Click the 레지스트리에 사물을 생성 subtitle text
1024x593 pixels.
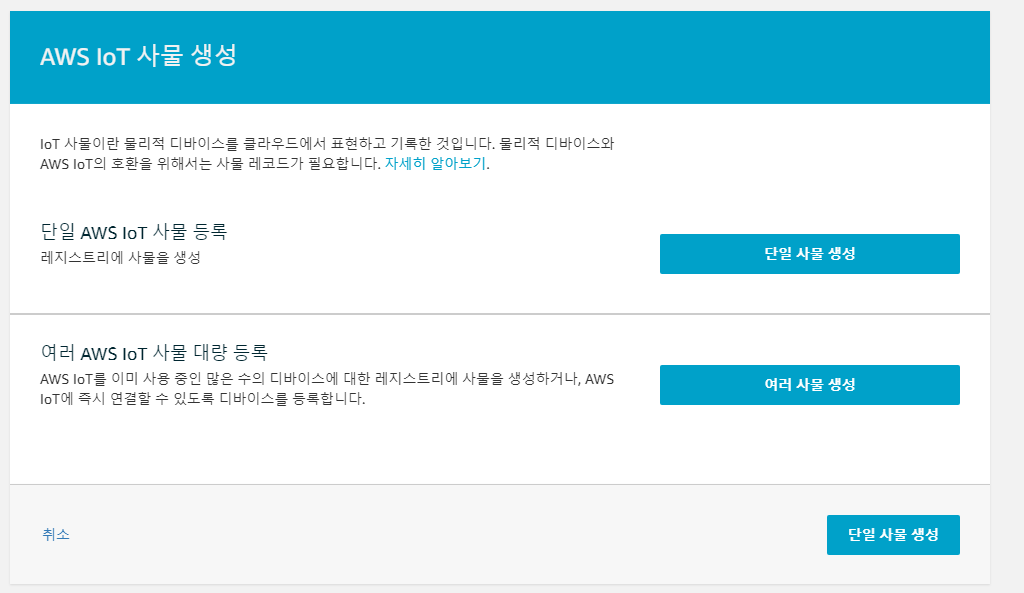[120, 257]
